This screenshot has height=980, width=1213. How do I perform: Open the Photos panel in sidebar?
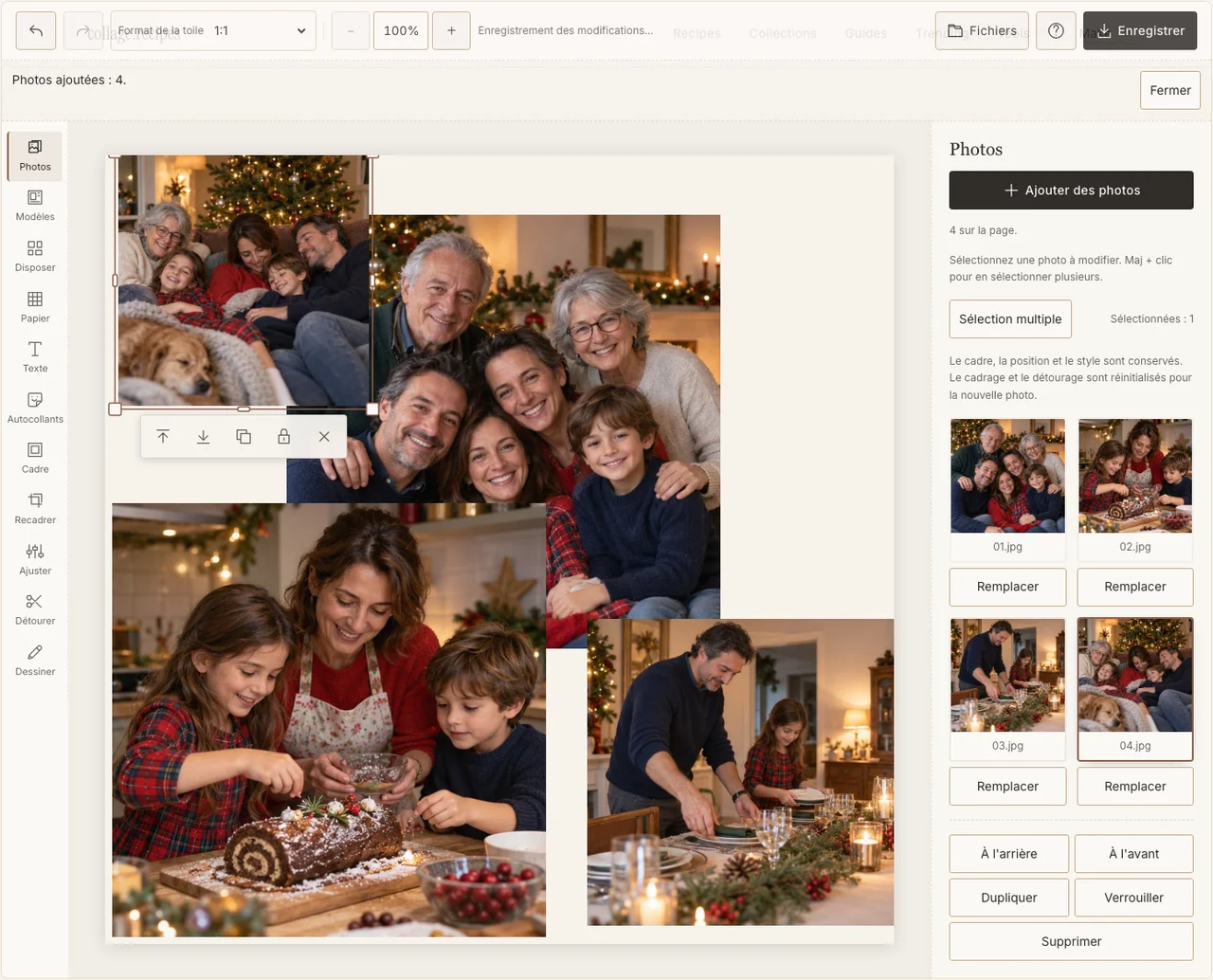(x=35, y=155)
